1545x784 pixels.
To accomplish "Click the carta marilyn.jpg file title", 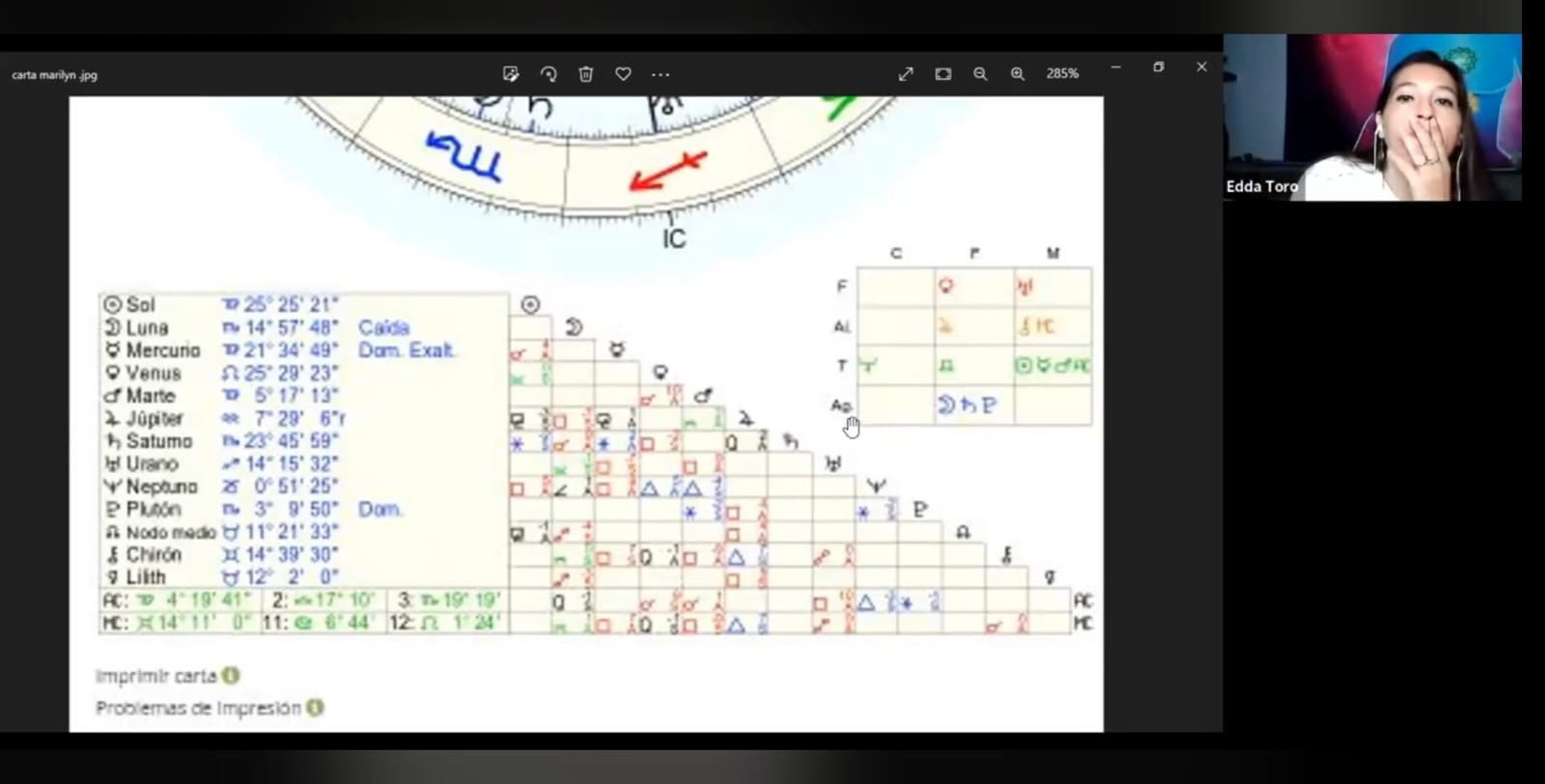I will click(x=55, y=75).
